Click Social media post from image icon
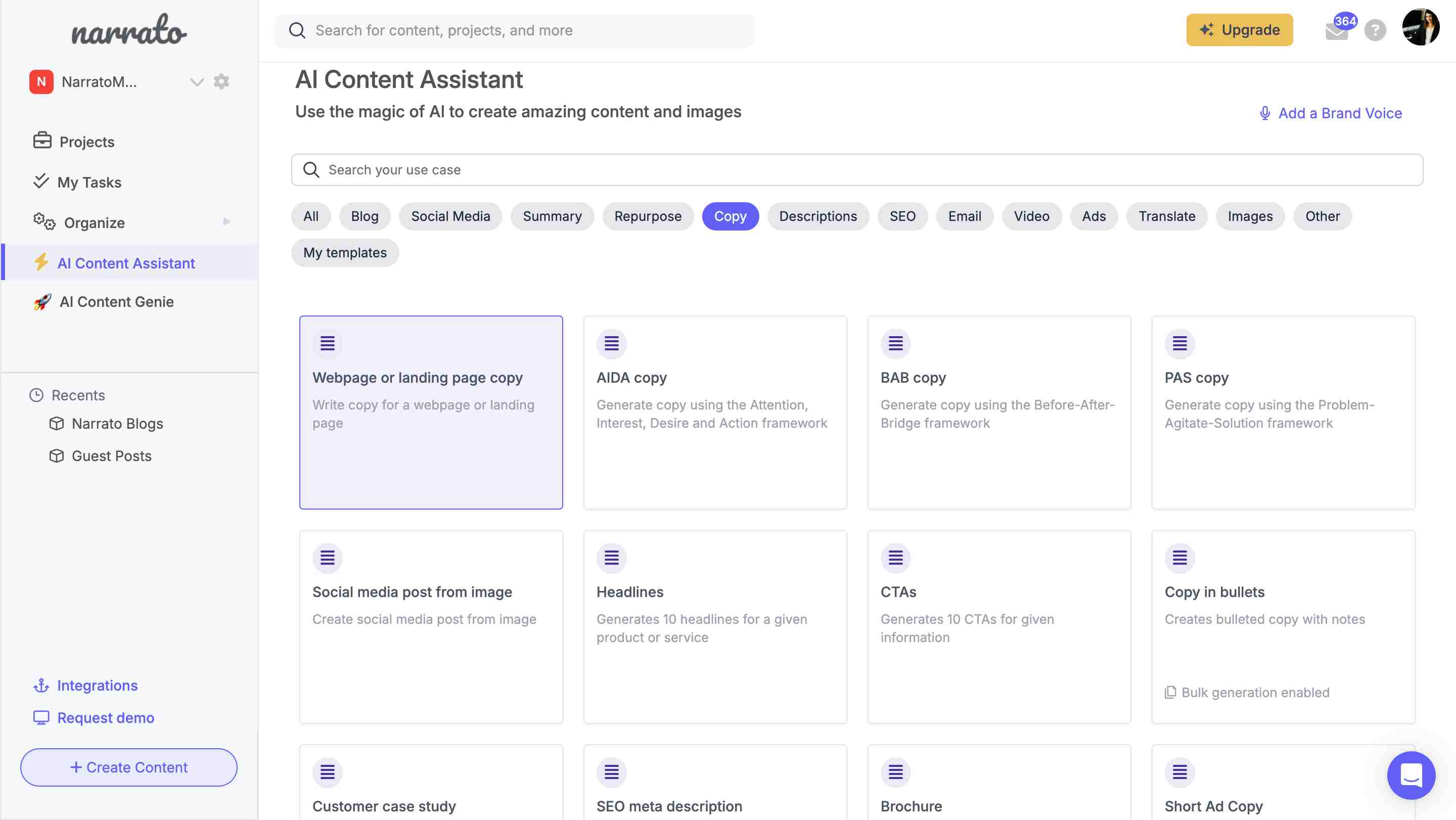Screen dimensions: 1456x820 tap(328, 558)
